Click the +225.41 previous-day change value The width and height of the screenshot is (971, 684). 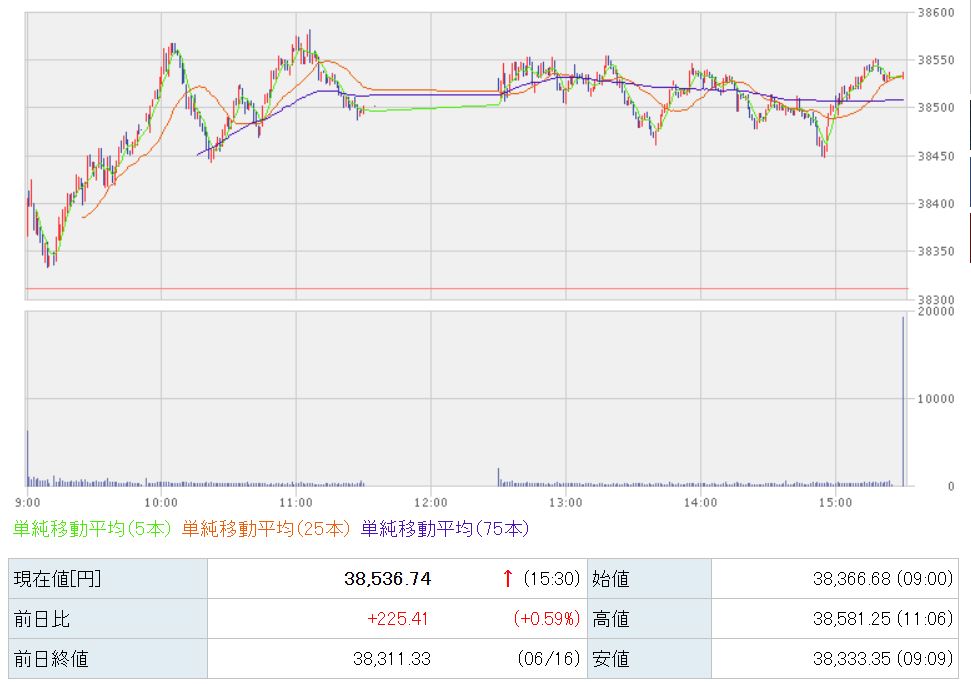coord(398,618)
